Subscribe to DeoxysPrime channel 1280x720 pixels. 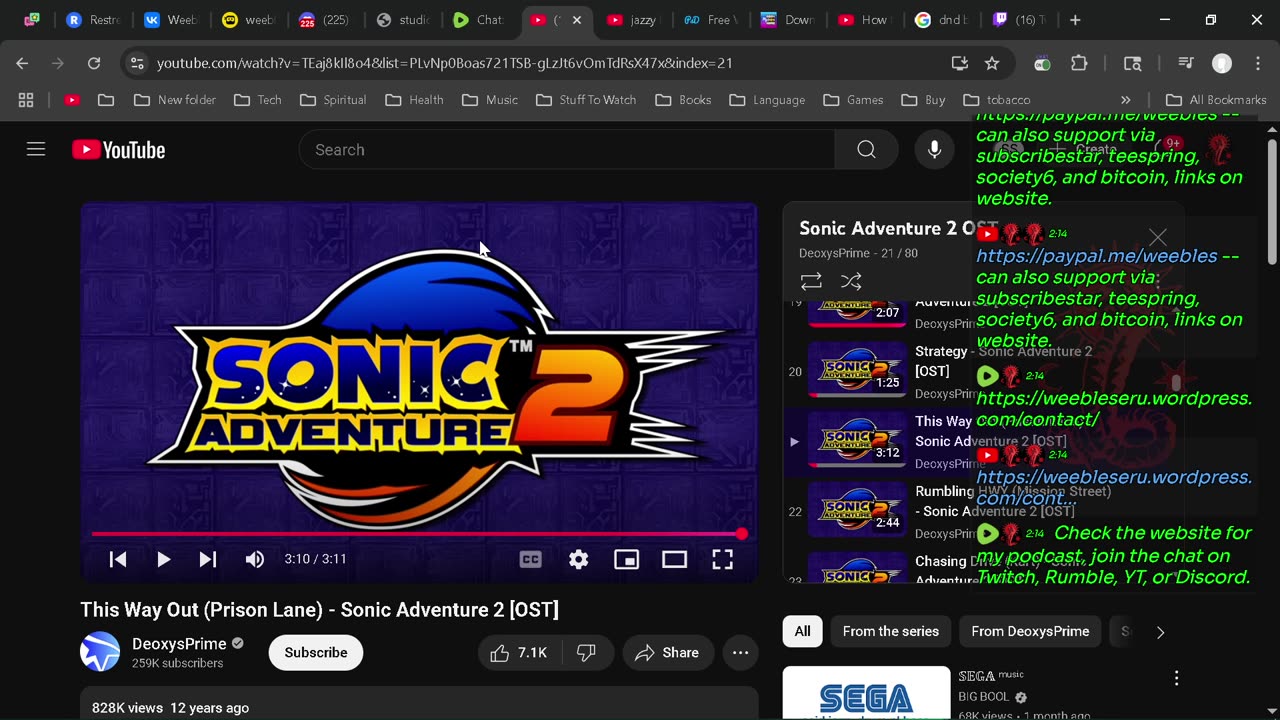click(x=316, y=653)
